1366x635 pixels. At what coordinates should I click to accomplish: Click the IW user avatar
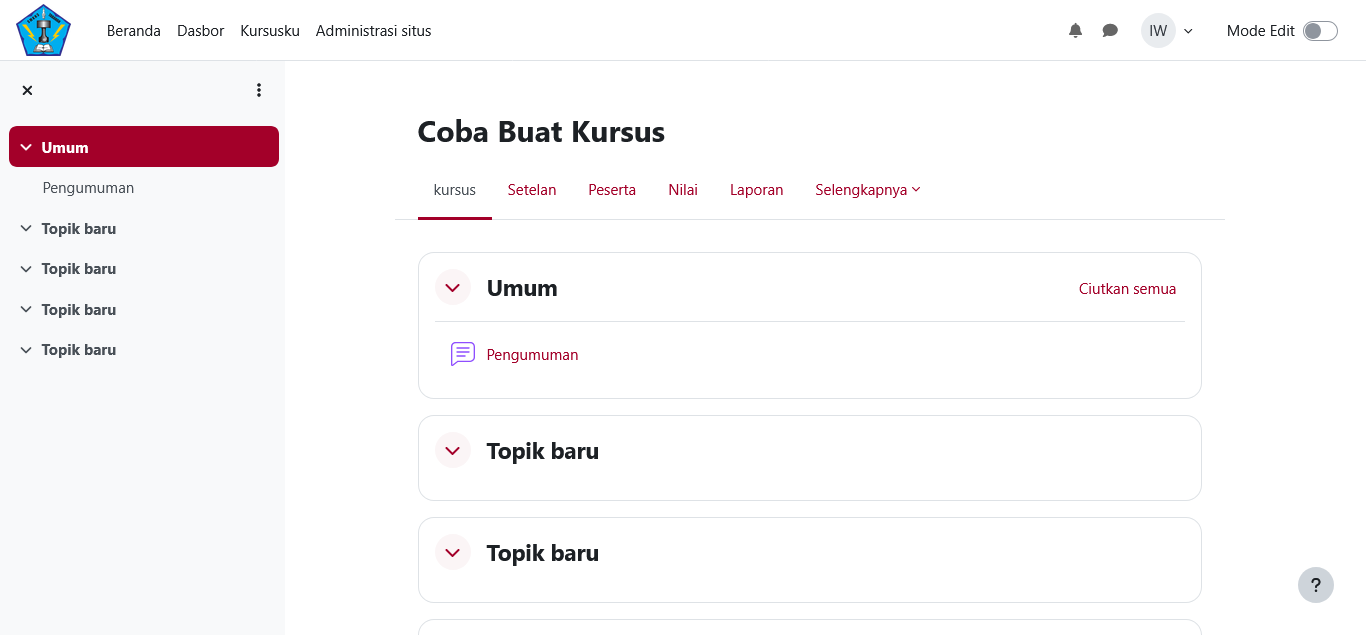coord(1157,31)
